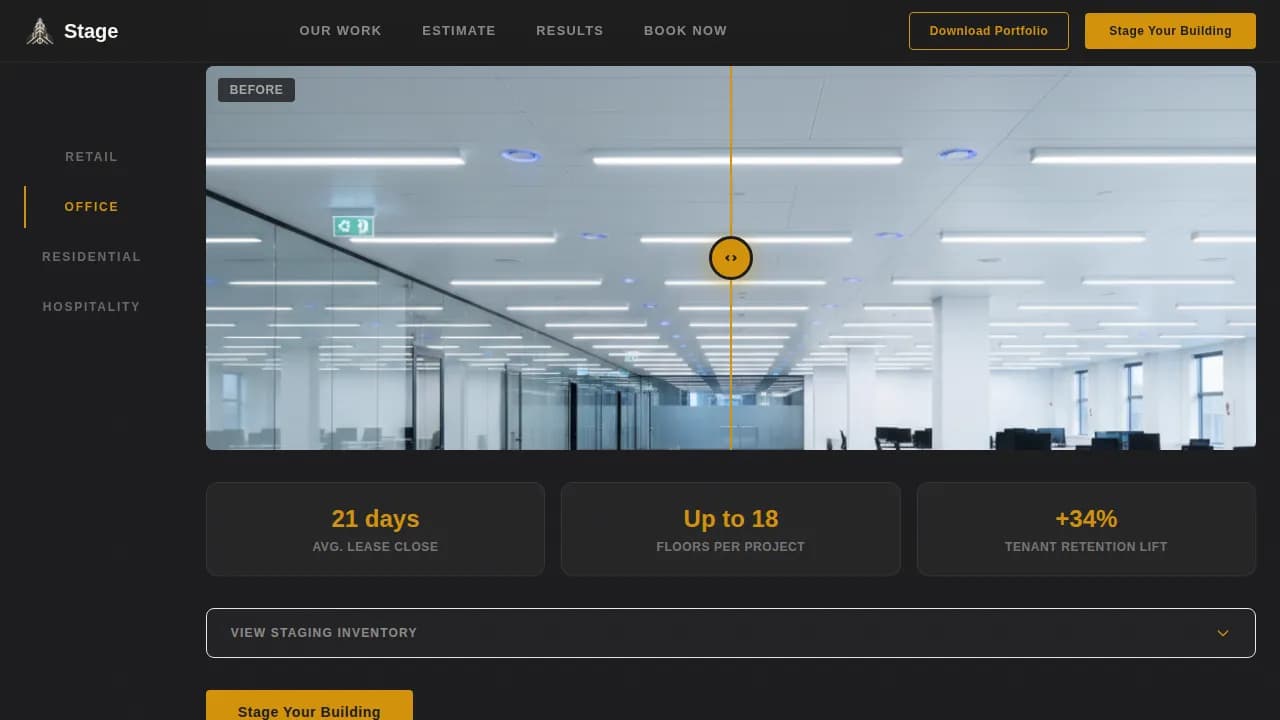
Task: Click the Stage tower logo icon
Action: pyautogui.click(x=40, y=31)
